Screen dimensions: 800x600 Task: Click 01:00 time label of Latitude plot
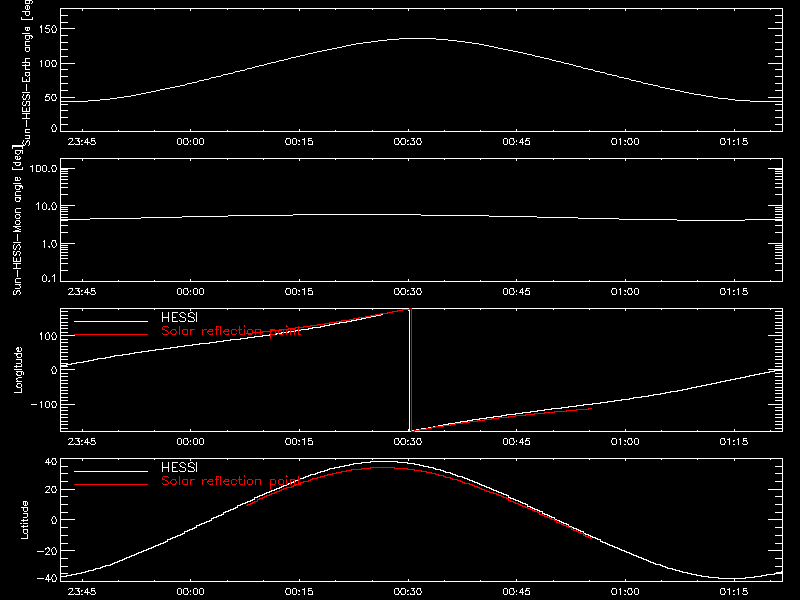click(625, 591)
